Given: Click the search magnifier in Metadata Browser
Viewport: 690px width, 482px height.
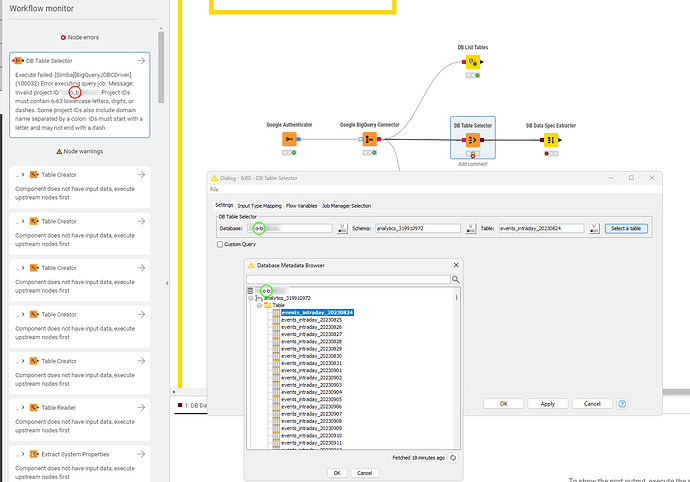Looking at the screenshot, I should (x=456, y=280).
